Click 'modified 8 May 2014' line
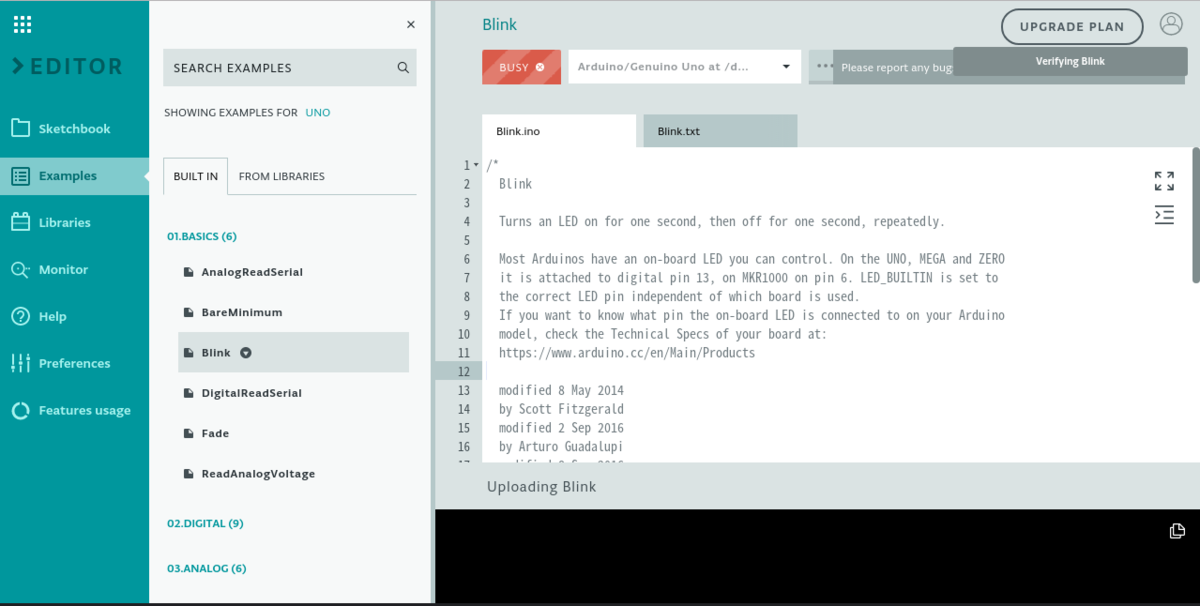1200x606 pixels. click(561, 390)
